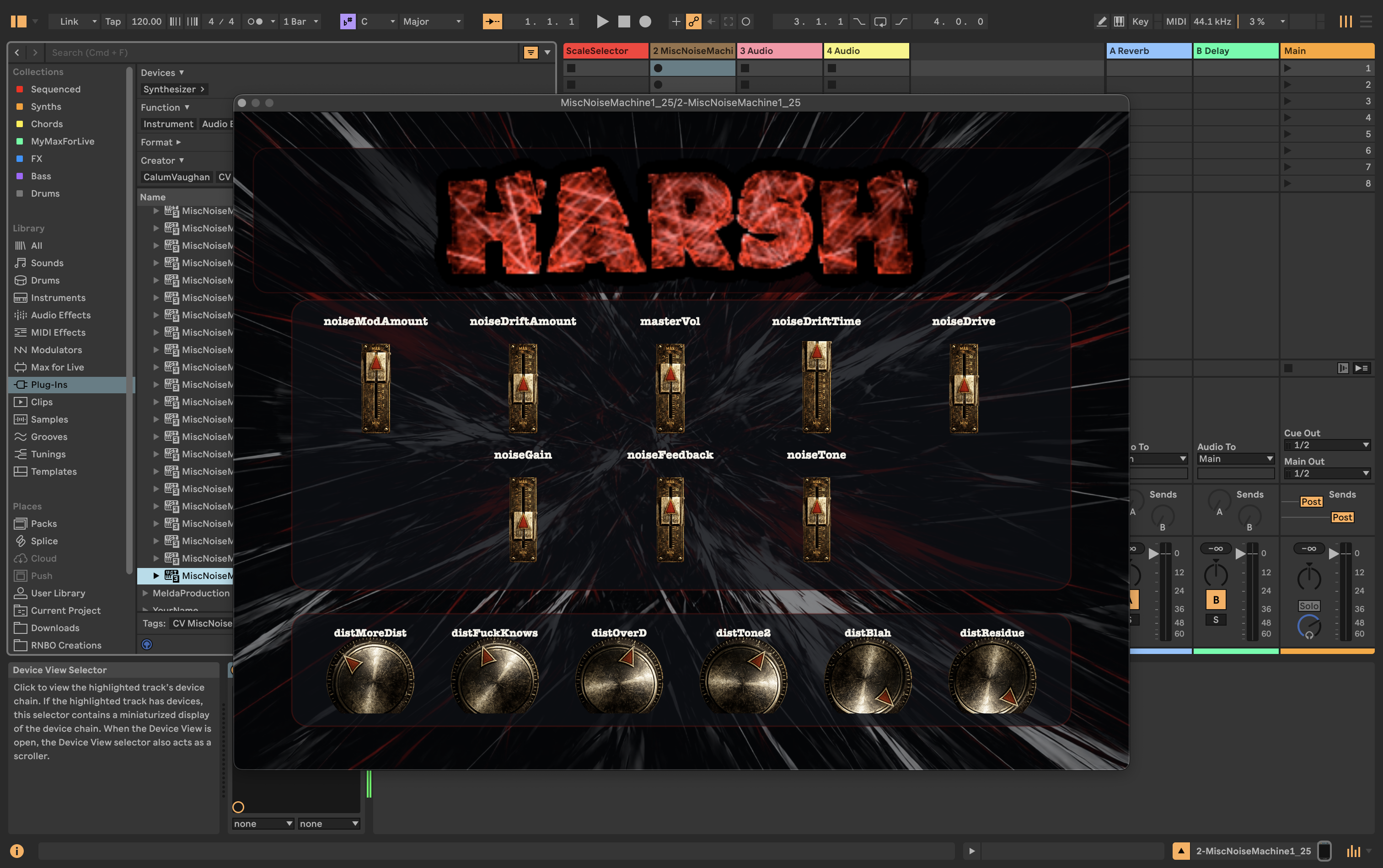This screenshot has height=868, width=1383.
Task: Select the Instrument function tag
Action: coord(168,124)
